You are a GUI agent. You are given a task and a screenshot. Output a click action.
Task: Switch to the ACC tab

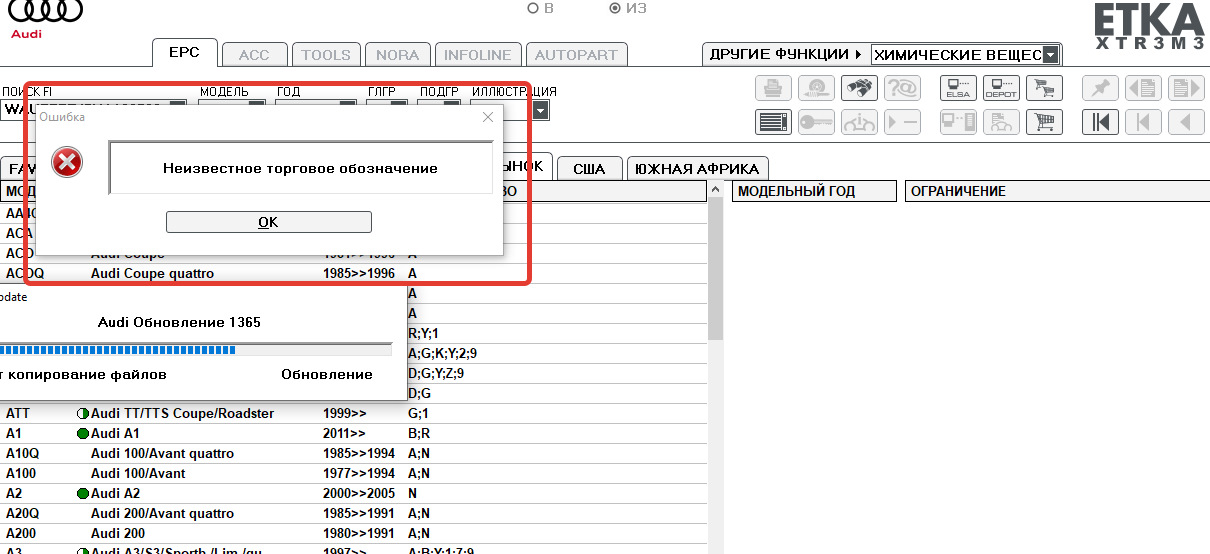pos(255,55)
